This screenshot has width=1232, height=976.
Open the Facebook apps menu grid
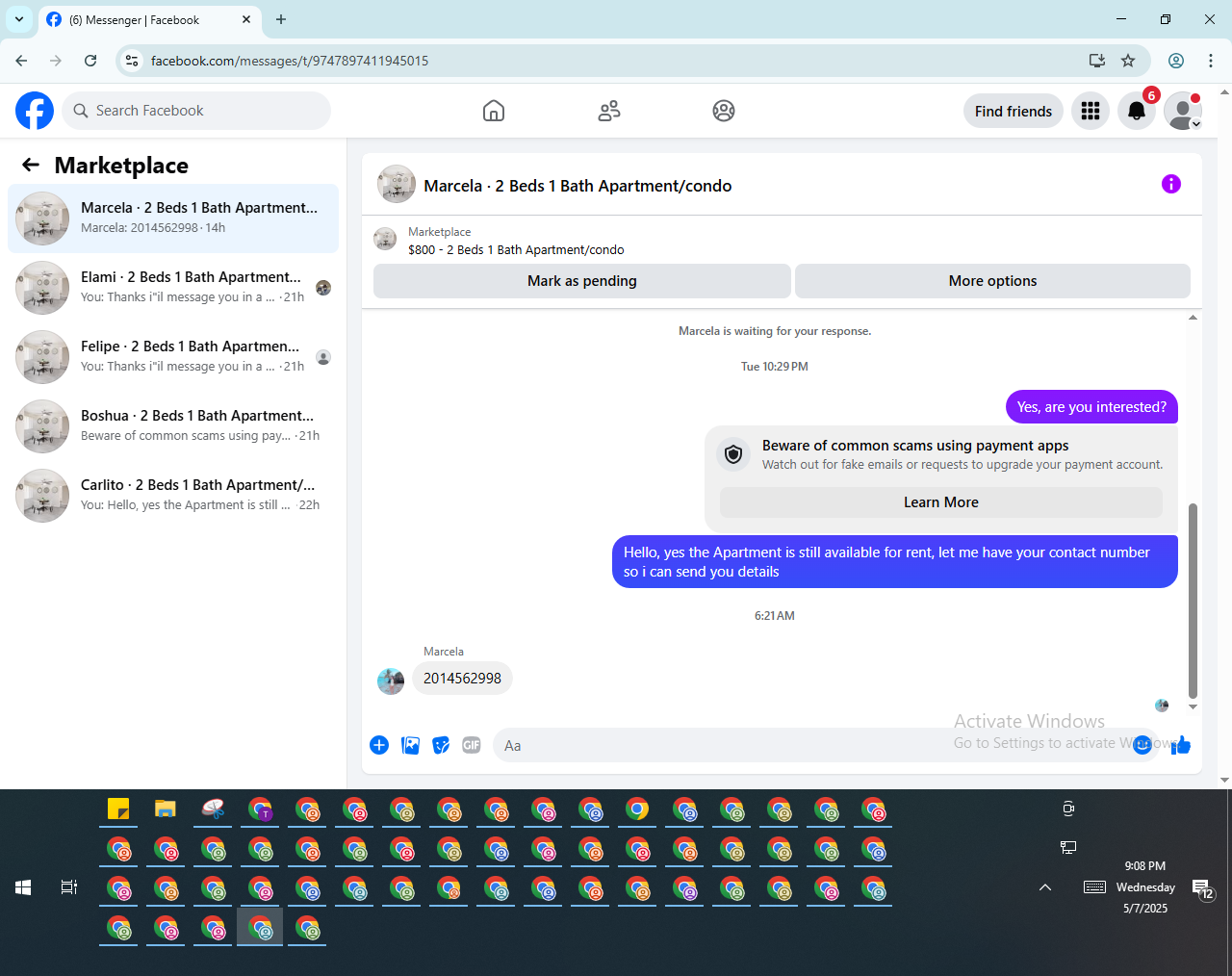(1091, 111)
